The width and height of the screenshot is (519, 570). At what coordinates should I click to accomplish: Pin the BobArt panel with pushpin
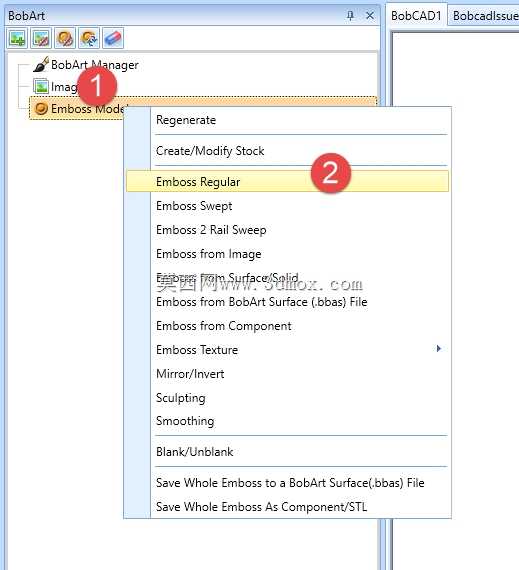350,16
